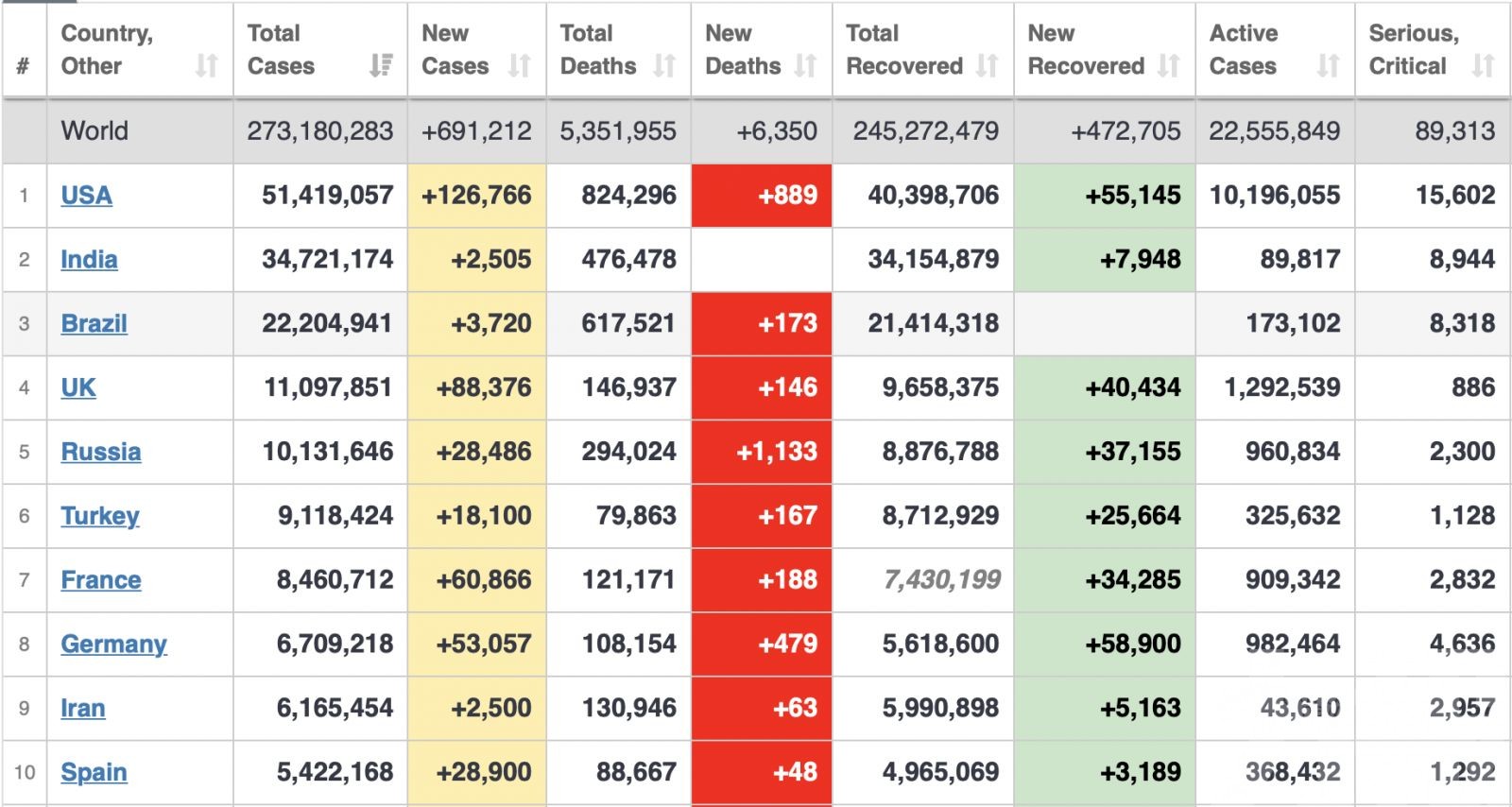Select World total cases 273,180,283
Image resolution: width=1512 pixels, height=807 pixels.
(320, 130)
